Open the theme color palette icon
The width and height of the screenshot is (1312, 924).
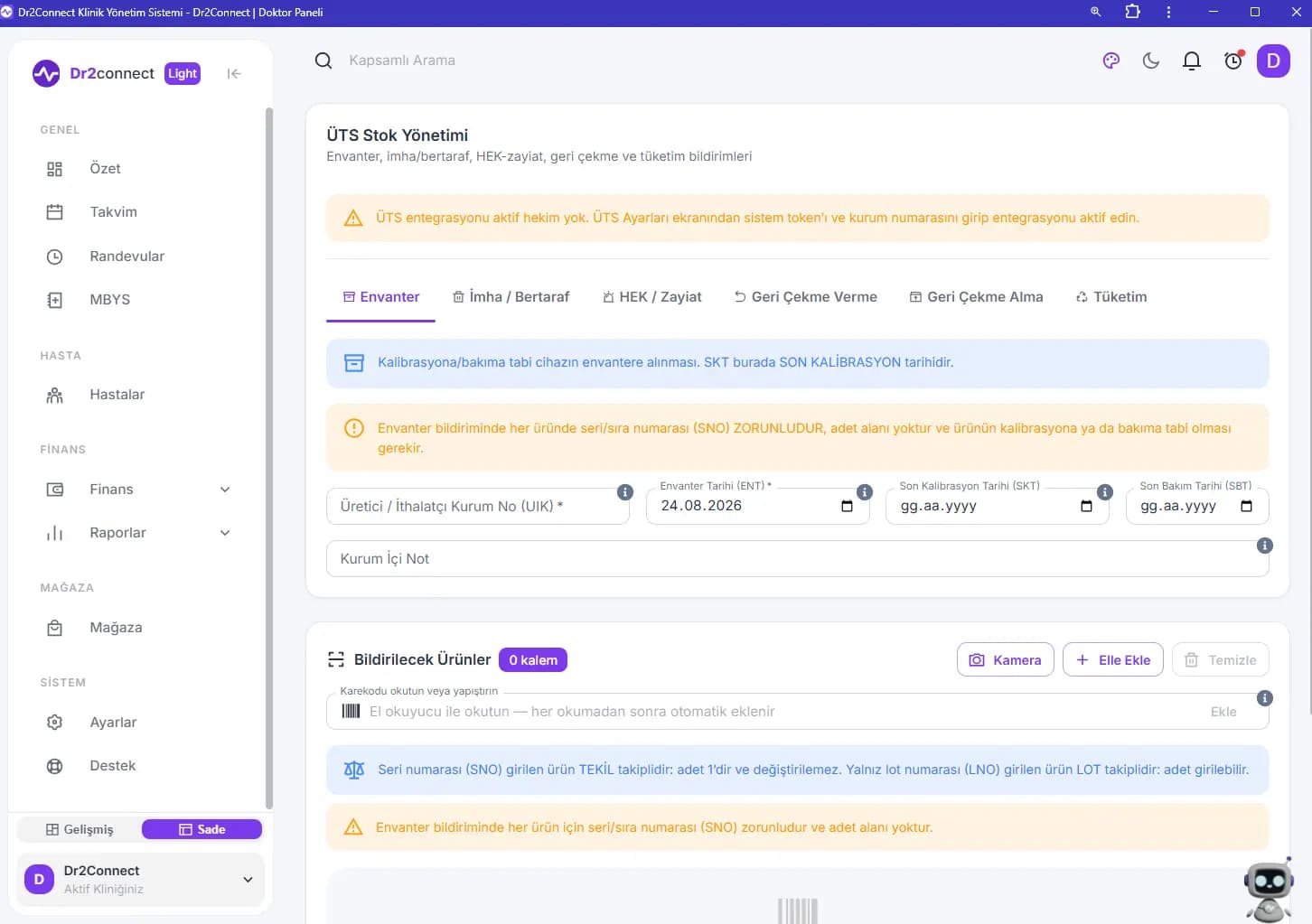click(x=1111, y=61)
